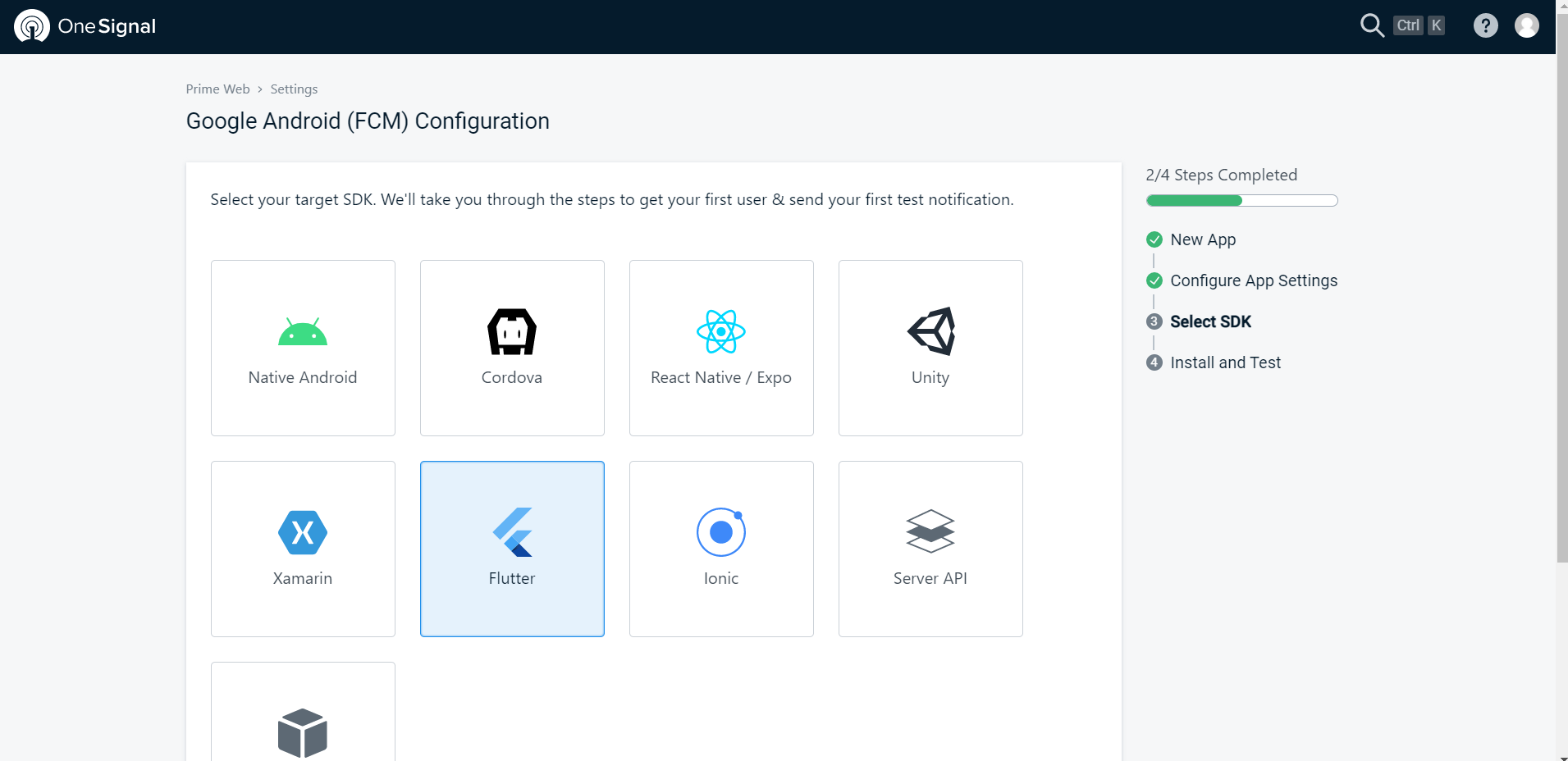Select the Native Android SDK icon

pos(303,332)
